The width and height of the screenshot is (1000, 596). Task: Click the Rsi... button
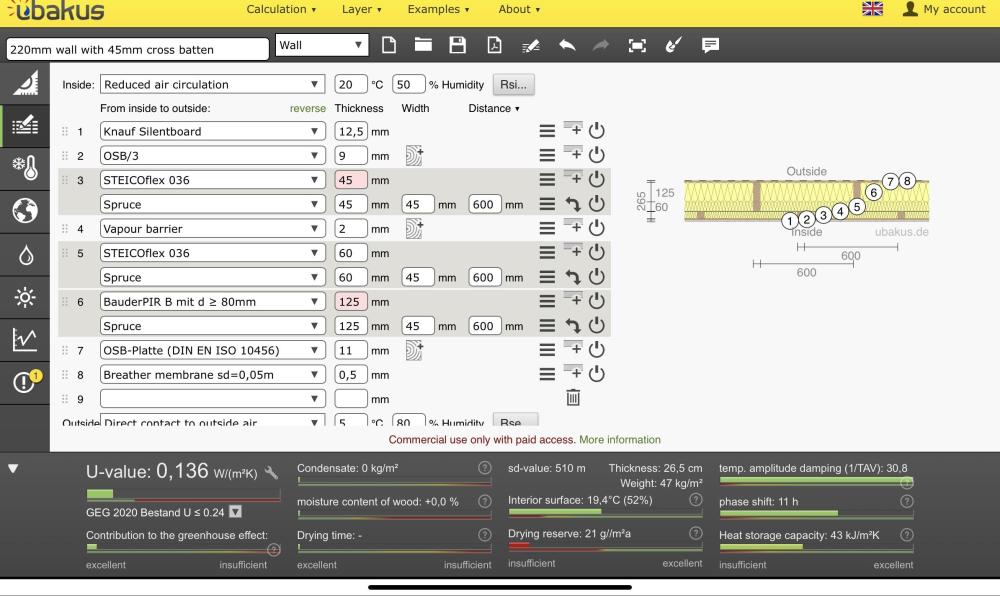513,84
